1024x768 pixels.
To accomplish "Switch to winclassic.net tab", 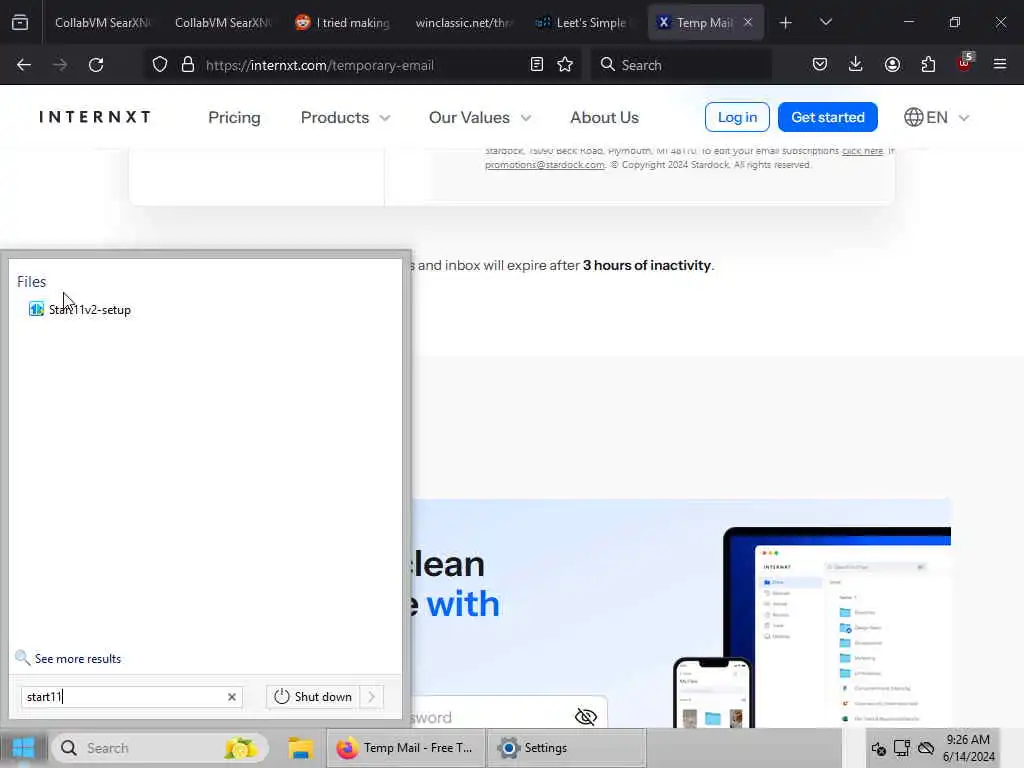I will 464,22.
